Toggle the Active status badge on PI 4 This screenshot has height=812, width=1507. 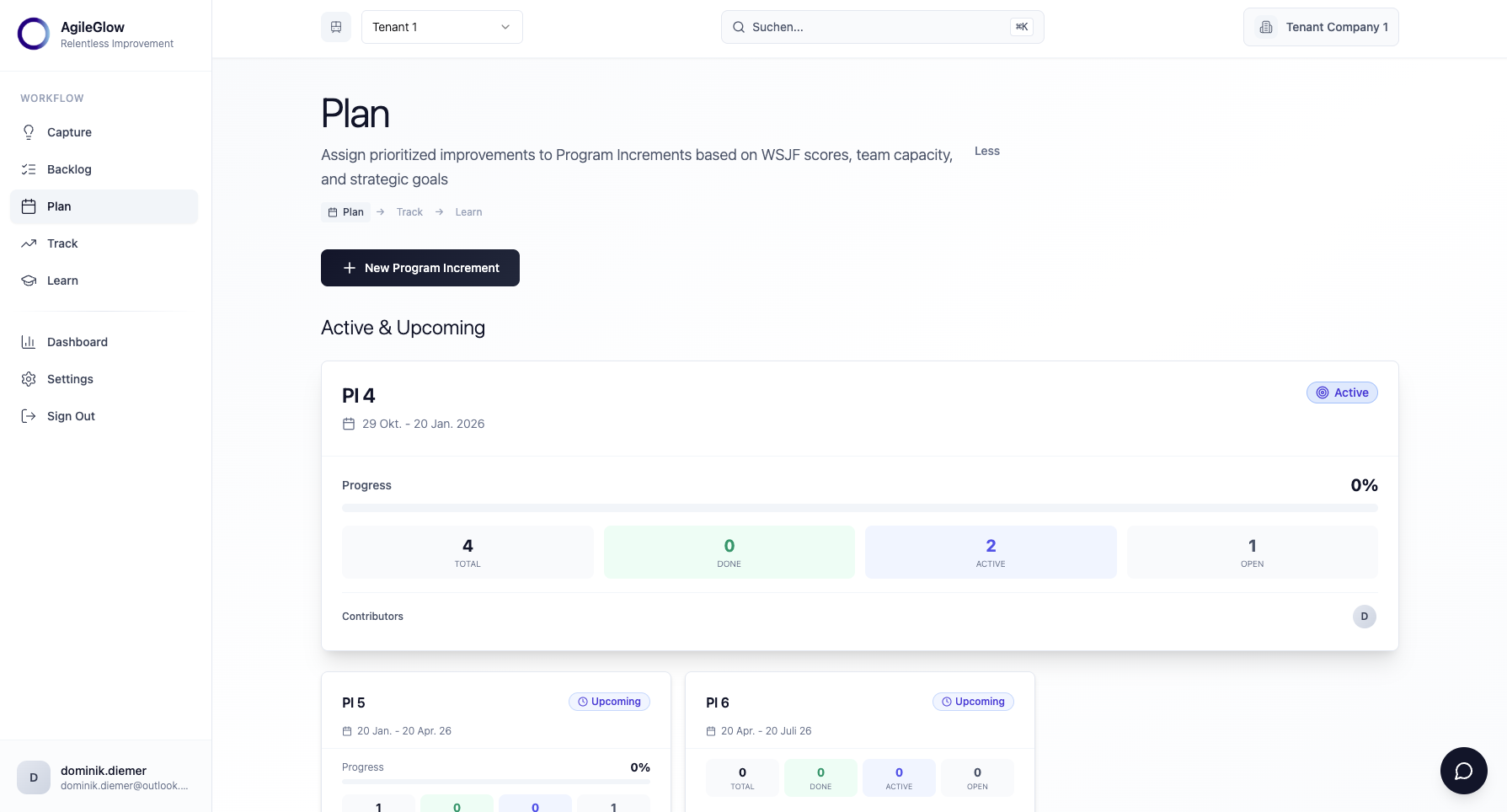tap(1342, 393)
